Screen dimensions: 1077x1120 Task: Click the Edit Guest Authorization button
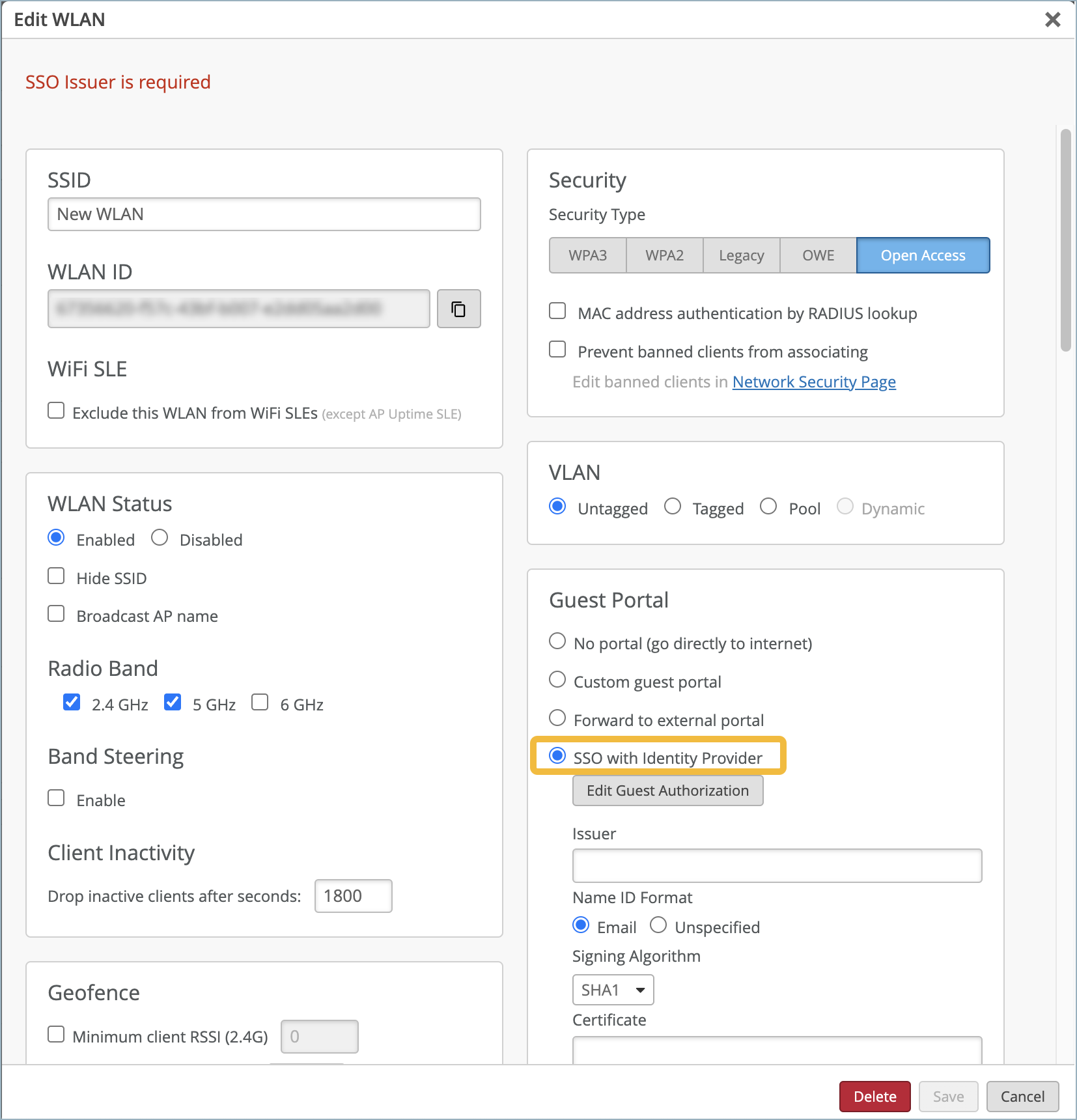667,791
